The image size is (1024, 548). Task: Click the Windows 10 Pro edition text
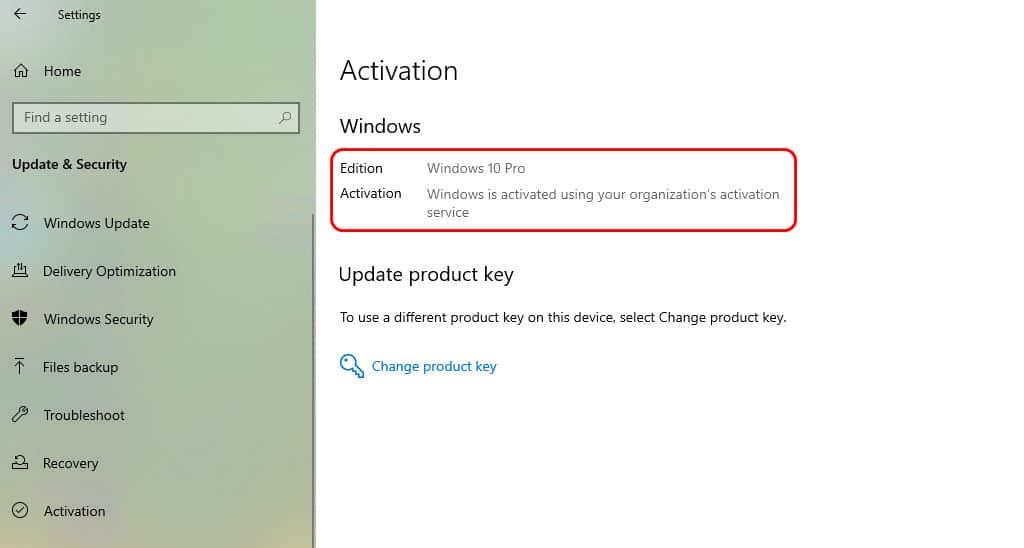476,169
